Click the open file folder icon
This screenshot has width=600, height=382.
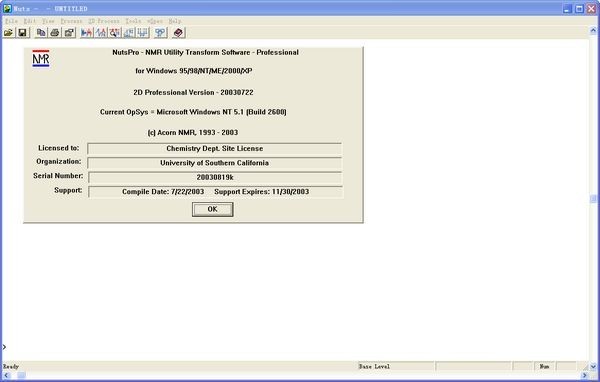tap(8, 33)
